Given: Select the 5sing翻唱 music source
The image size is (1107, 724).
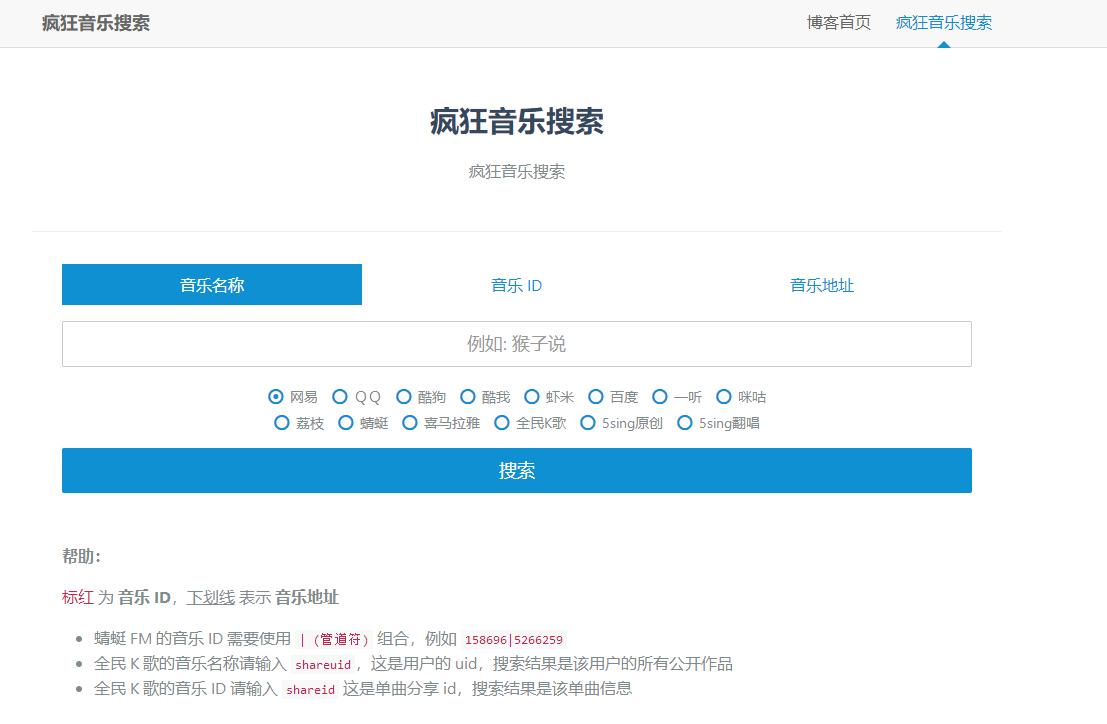Looking at the screenshot, I should [x=685, y=423].
